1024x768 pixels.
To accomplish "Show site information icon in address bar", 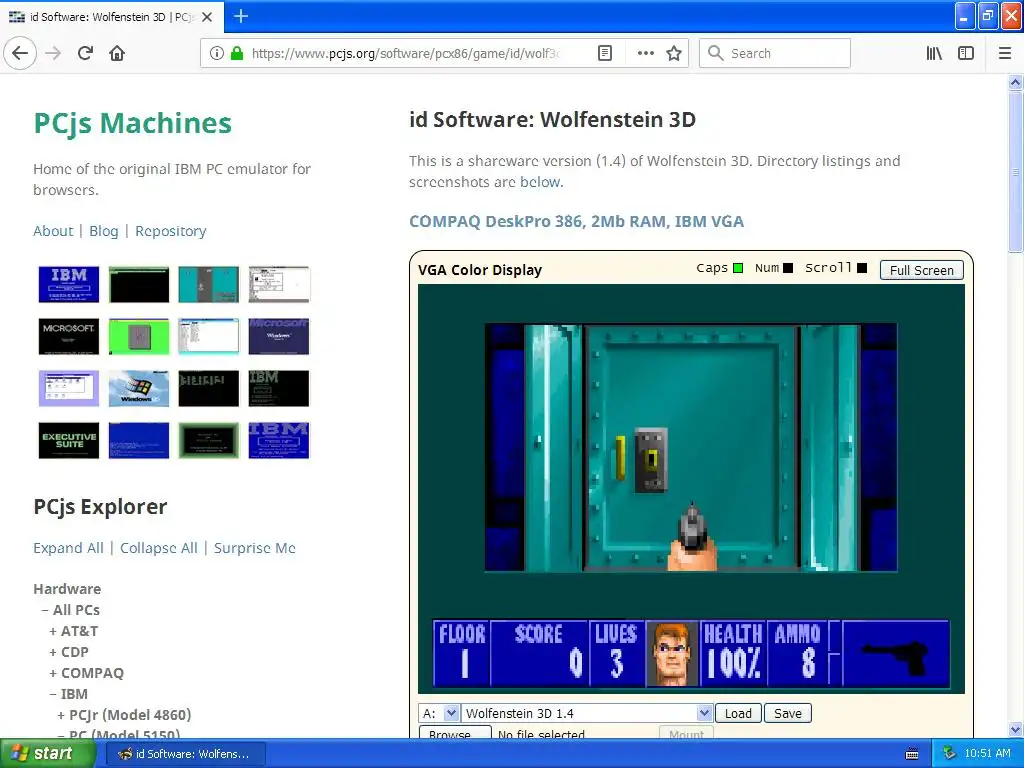I will pos(217,53).
